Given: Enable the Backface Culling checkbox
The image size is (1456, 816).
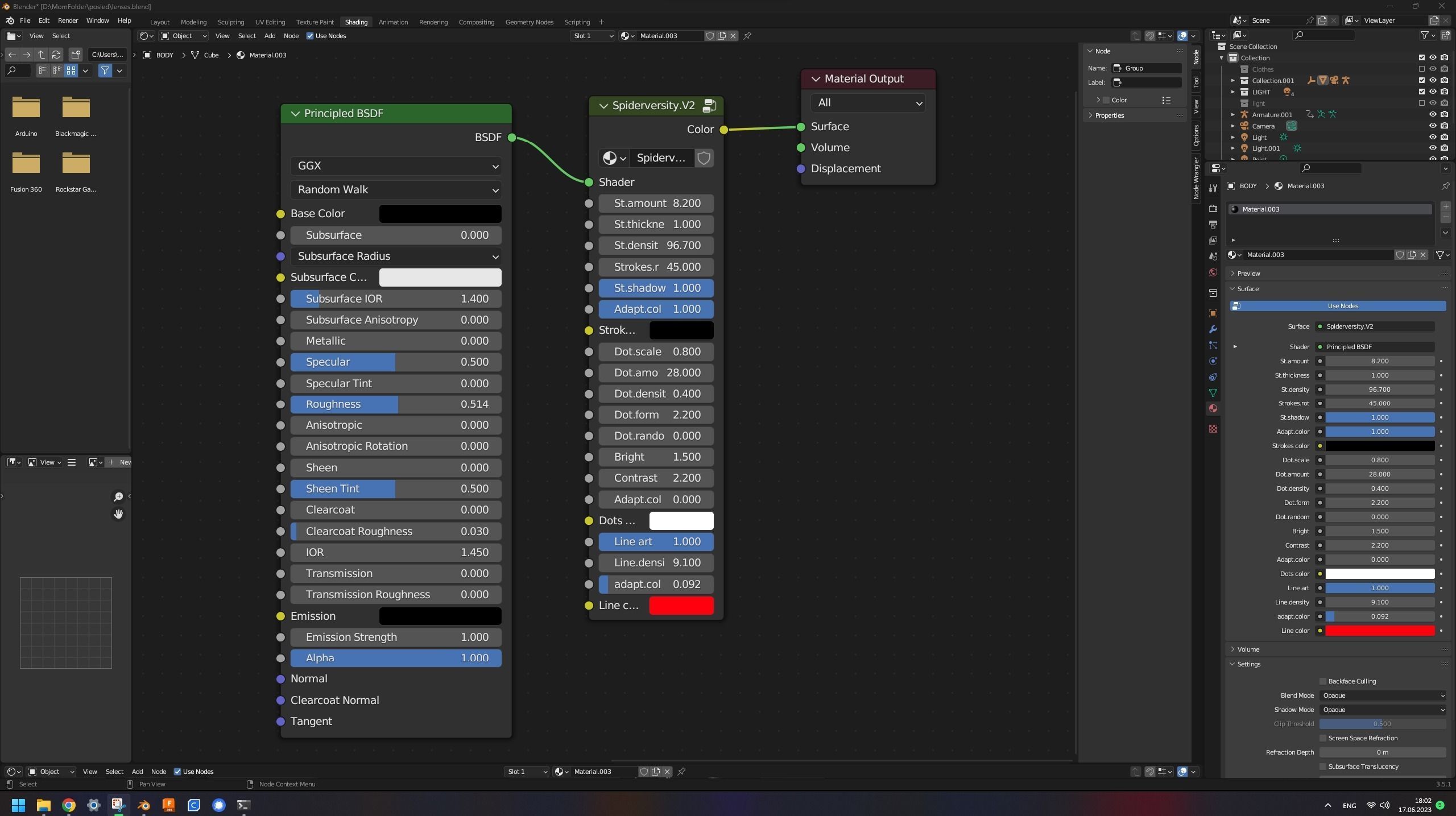Looking at the screenshot, I should pyautogui.click(x=1323, y=681).
